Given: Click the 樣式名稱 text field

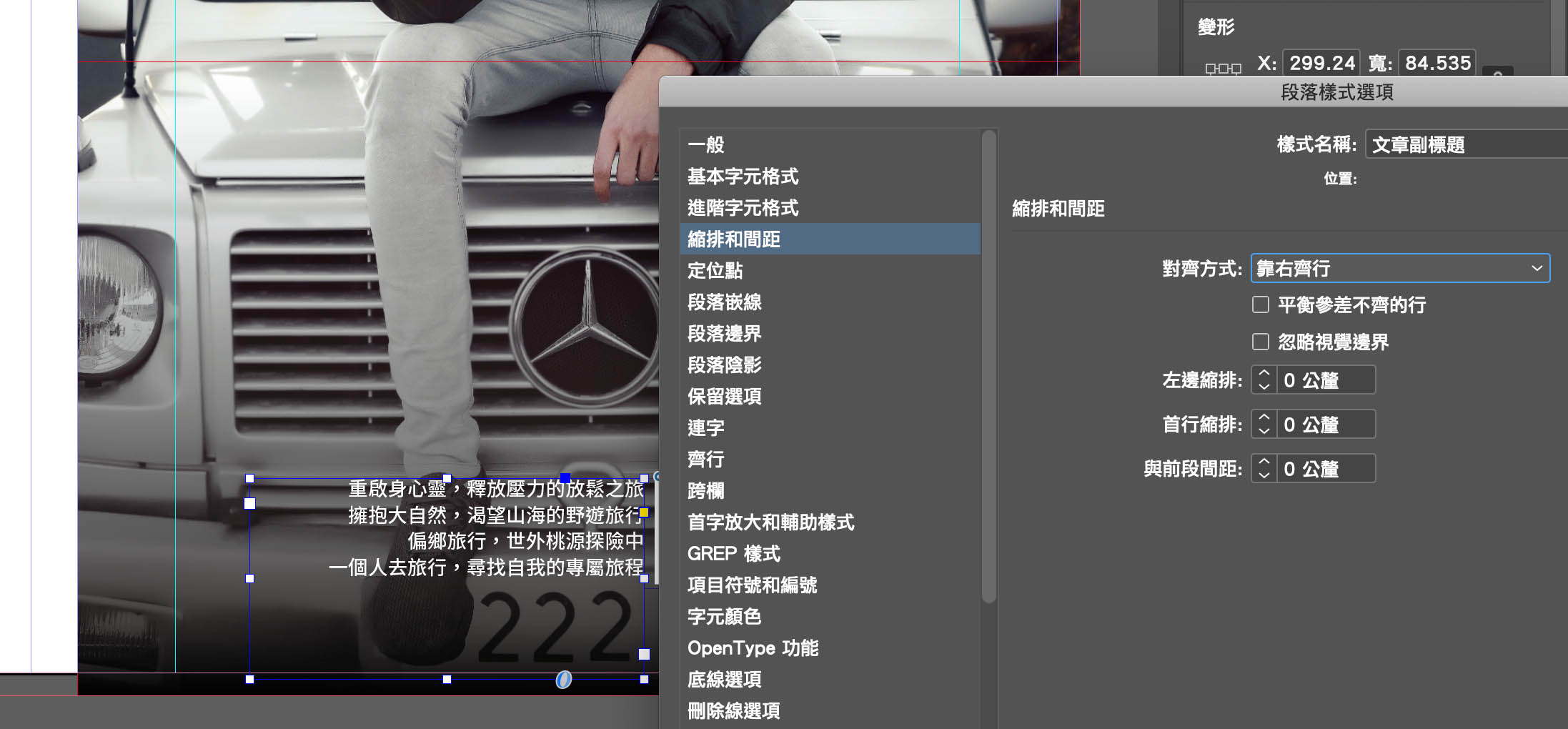Looking at the screenshot, I should tap(1465, 145).
